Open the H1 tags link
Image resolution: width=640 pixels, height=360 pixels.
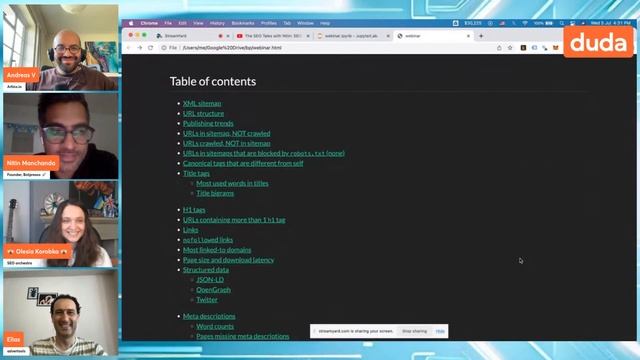(194, 210)
